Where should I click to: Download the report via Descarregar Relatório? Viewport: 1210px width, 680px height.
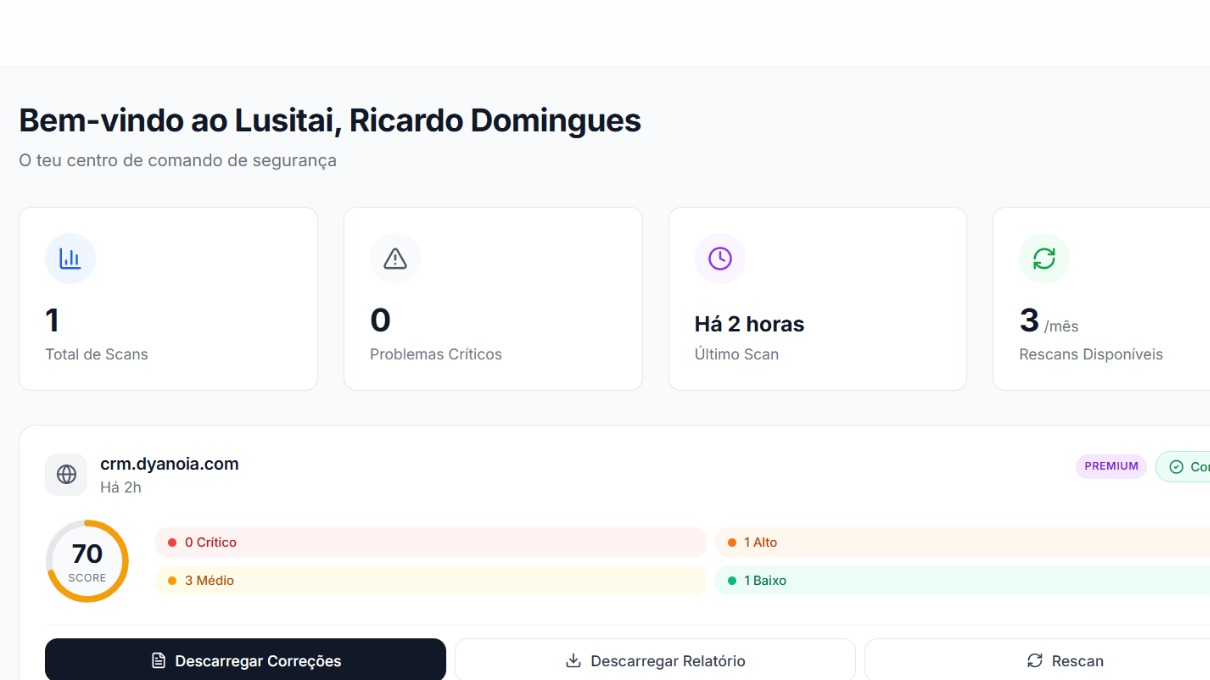(x=655, y=661)
